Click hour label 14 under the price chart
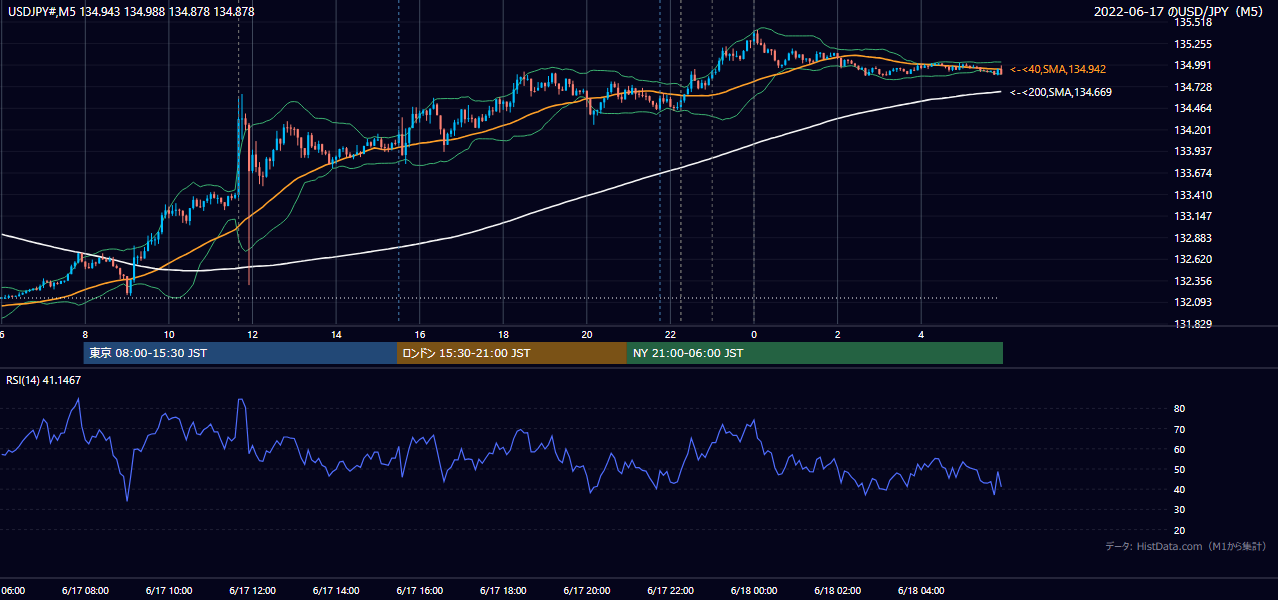This screenshot has width=1278, height=600. (x=336, y=334)
